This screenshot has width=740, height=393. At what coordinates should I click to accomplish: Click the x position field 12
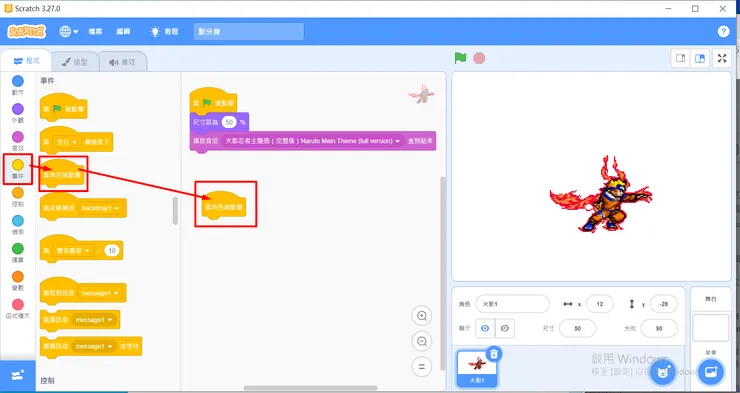(600, 304)
